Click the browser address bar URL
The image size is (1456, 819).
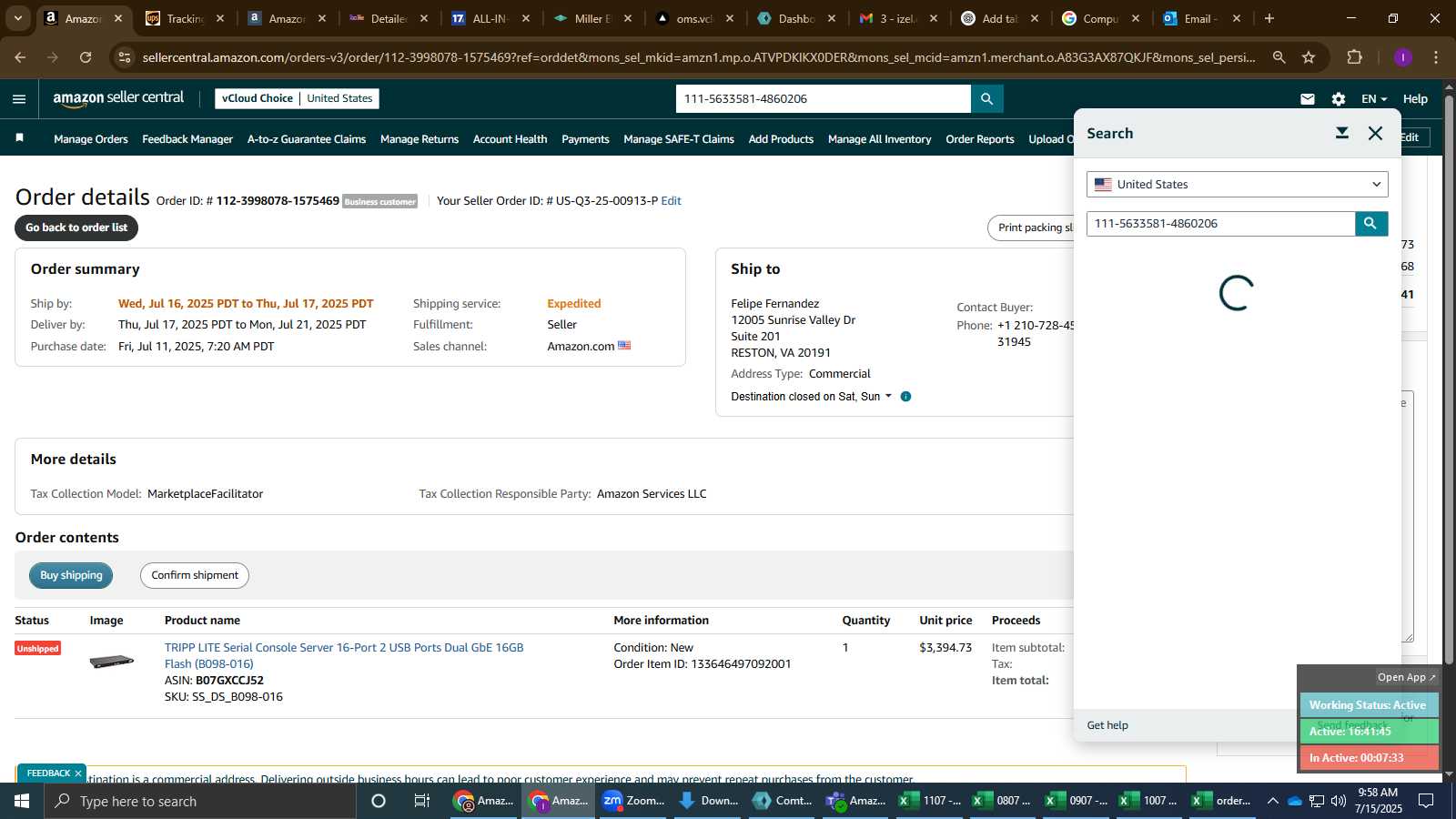pos(699,57)
